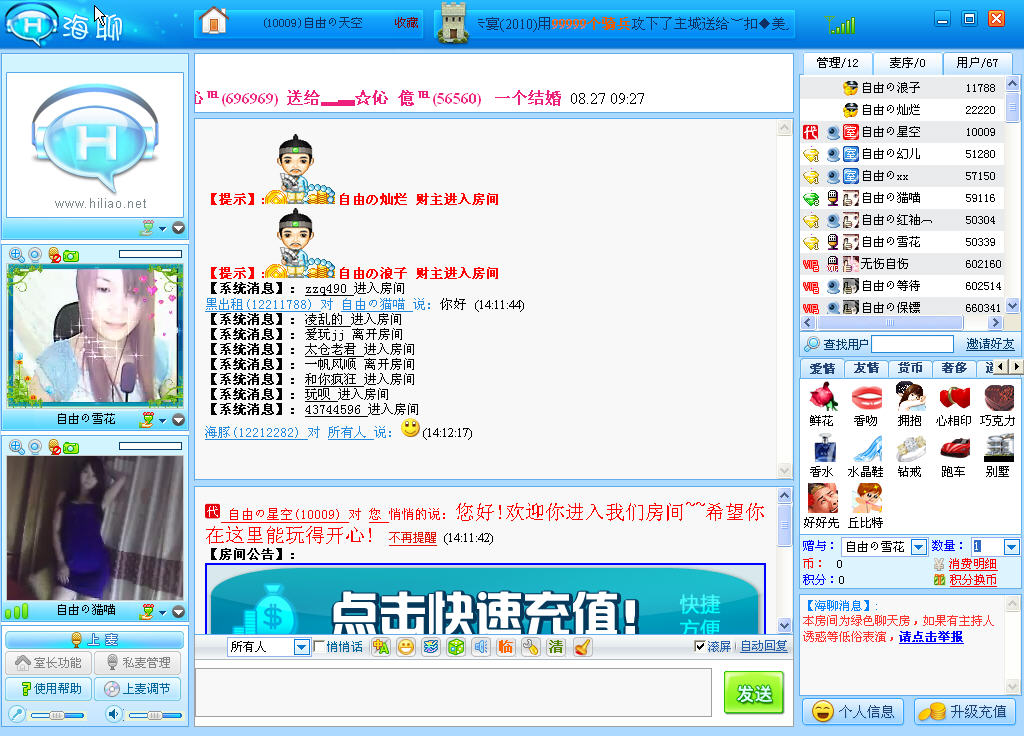Adjust the speaker volume slider
This screenshot has height=736, width=1024.
point(155,715)
